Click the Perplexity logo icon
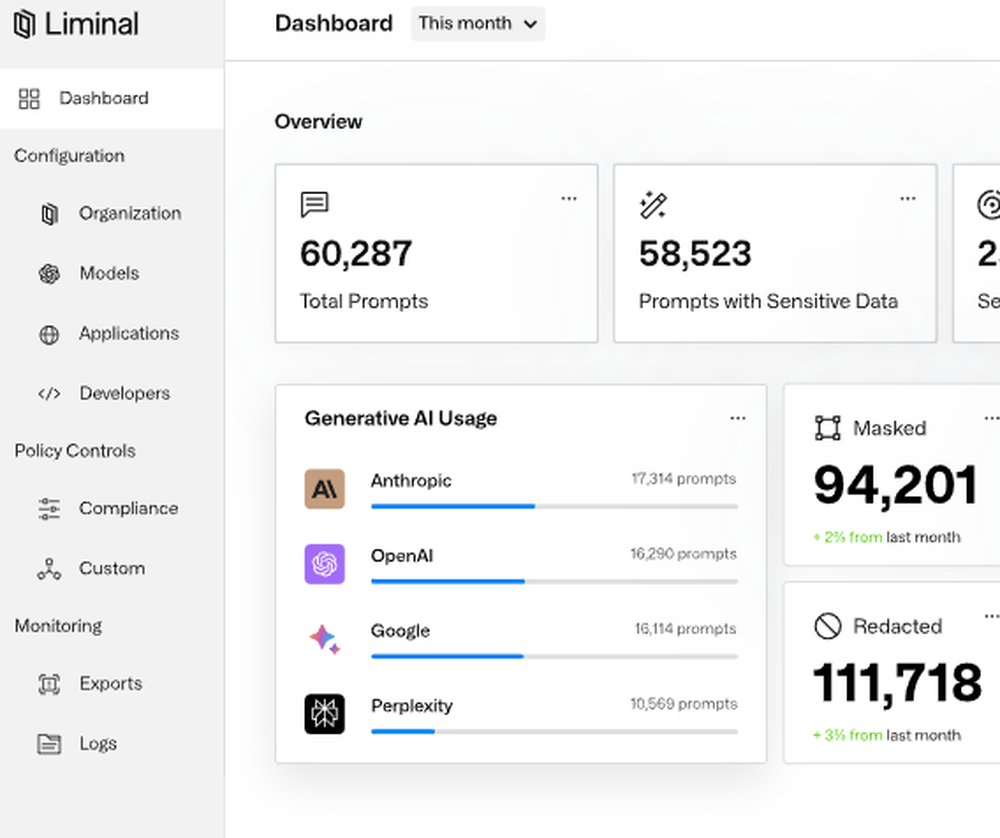This screenshot has width=1000, height=838. tap(325, 714)
